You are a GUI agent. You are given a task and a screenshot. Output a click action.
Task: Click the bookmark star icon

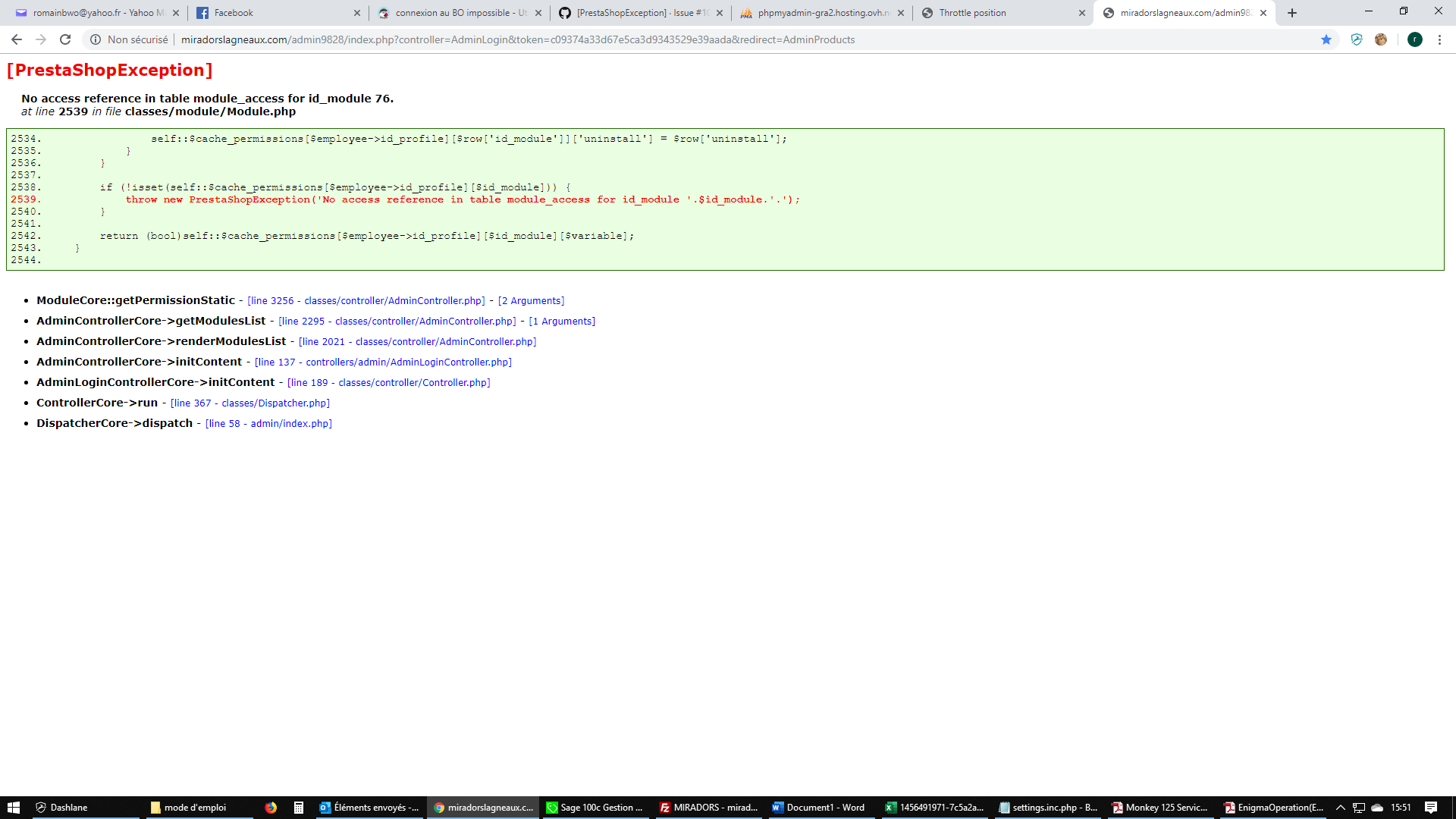coord(1326,39)
